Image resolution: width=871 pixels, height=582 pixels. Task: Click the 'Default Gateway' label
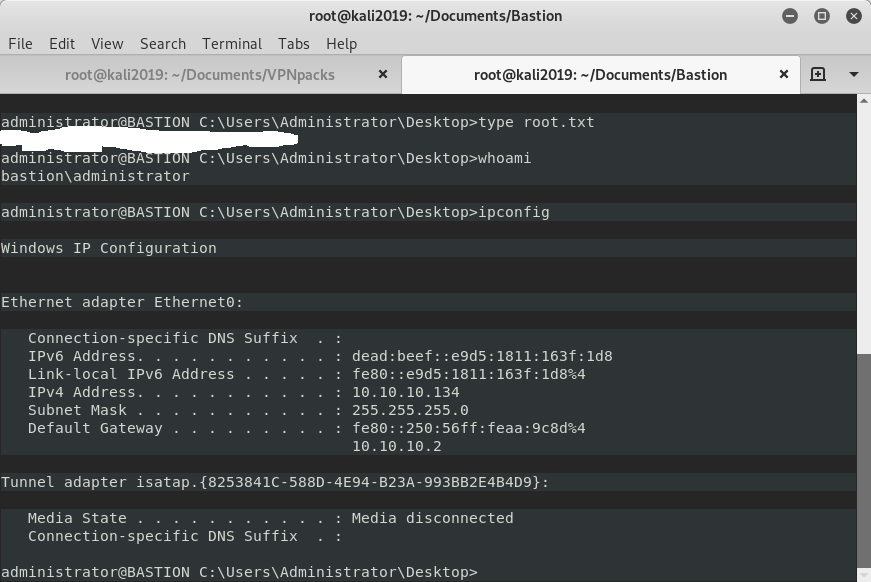tap(95, 428)
